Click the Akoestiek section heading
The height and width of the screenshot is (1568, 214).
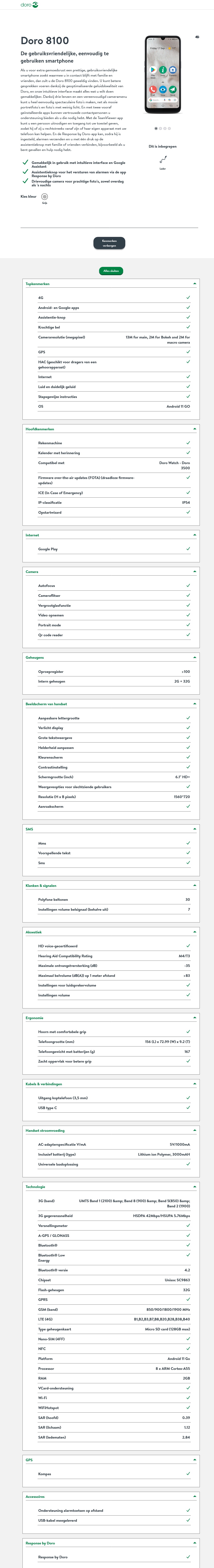coord(34,932)
